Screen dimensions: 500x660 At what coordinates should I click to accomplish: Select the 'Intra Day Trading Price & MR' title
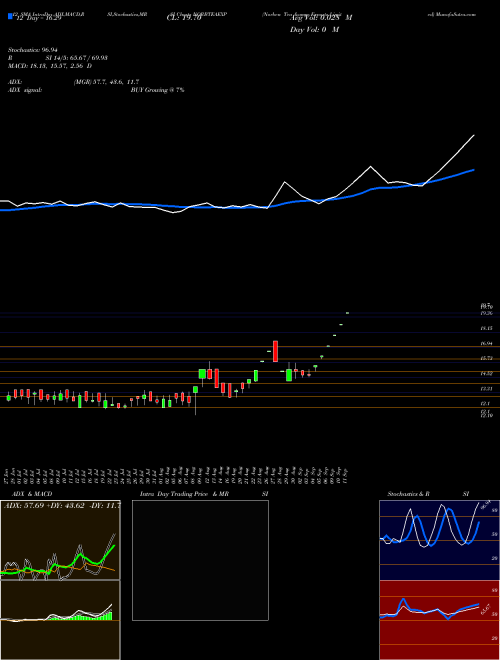click(x=185, y=494)
